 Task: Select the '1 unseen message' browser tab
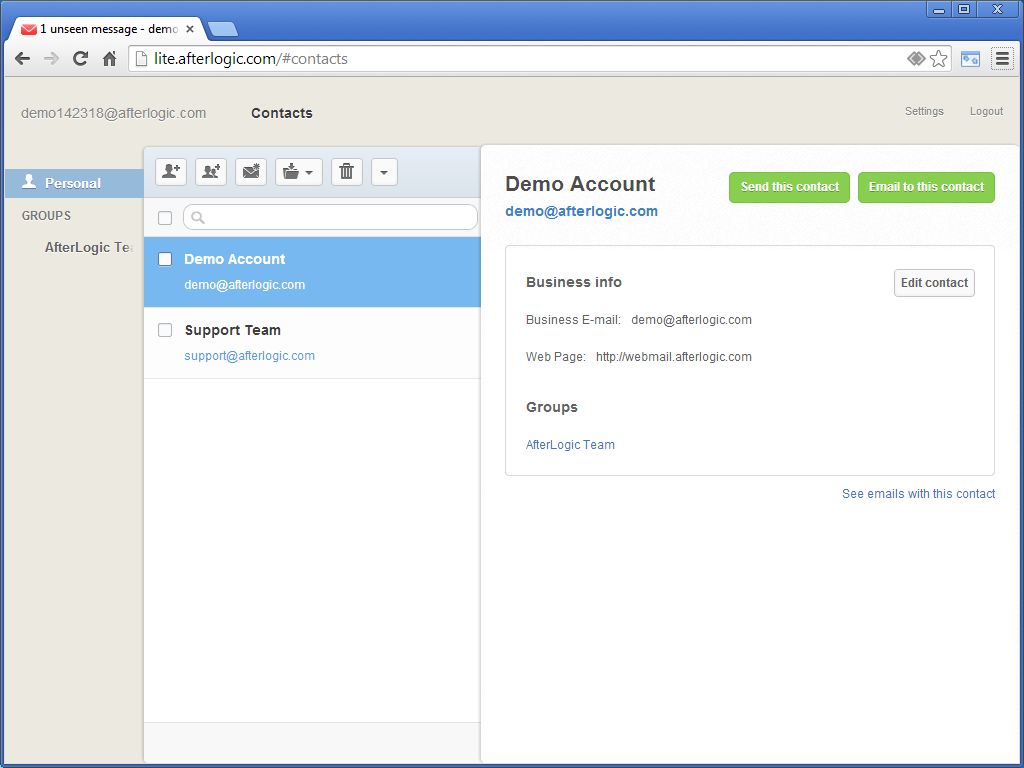108,29
